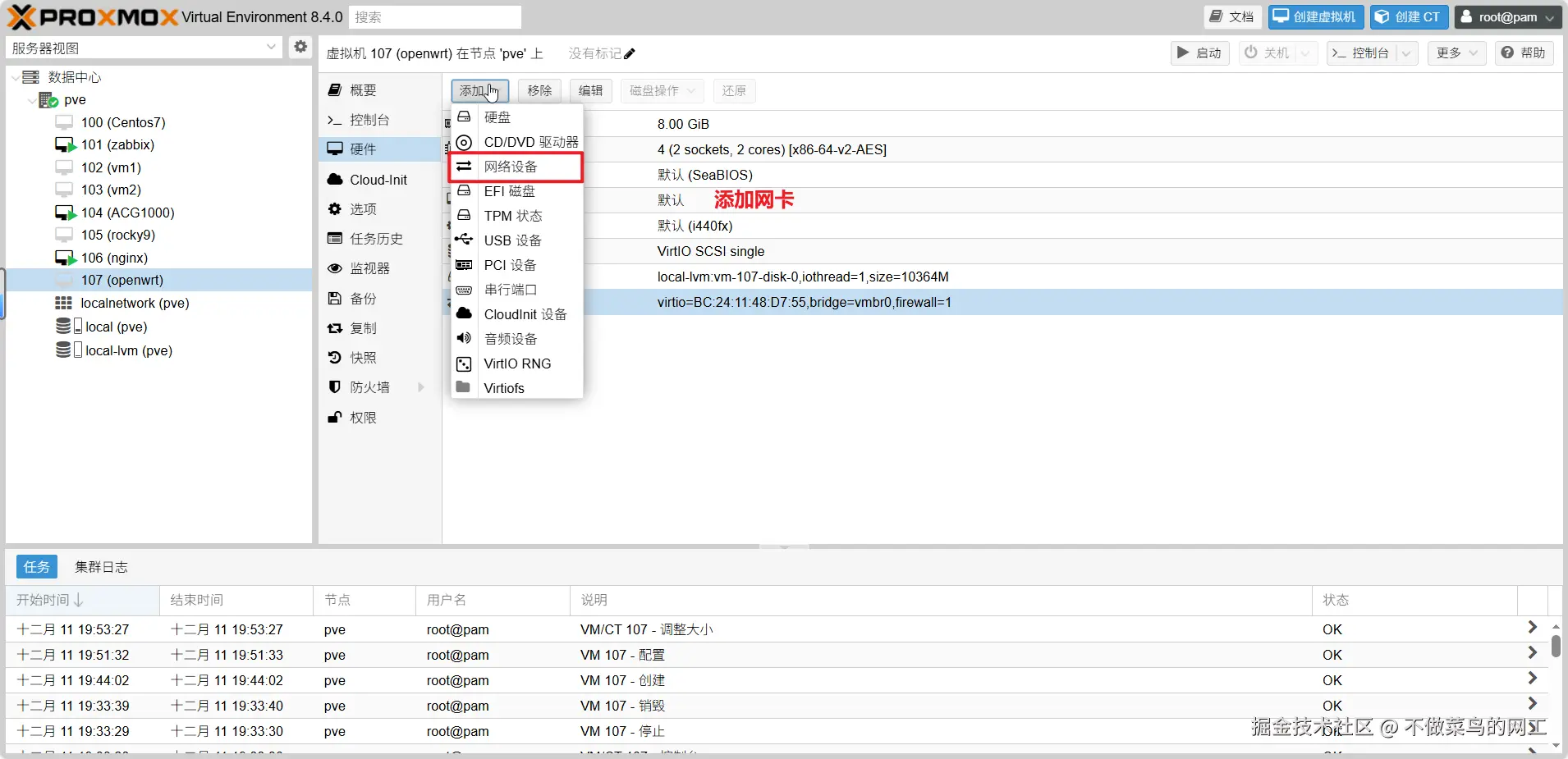Open the 概要 summary tab
The height and width of the screenshot is (759, 1568).
380,90
